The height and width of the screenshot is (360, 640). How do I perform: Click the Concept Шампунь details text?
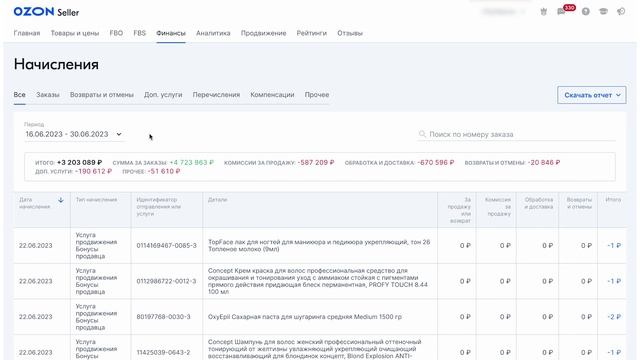(x=315, y=349)
